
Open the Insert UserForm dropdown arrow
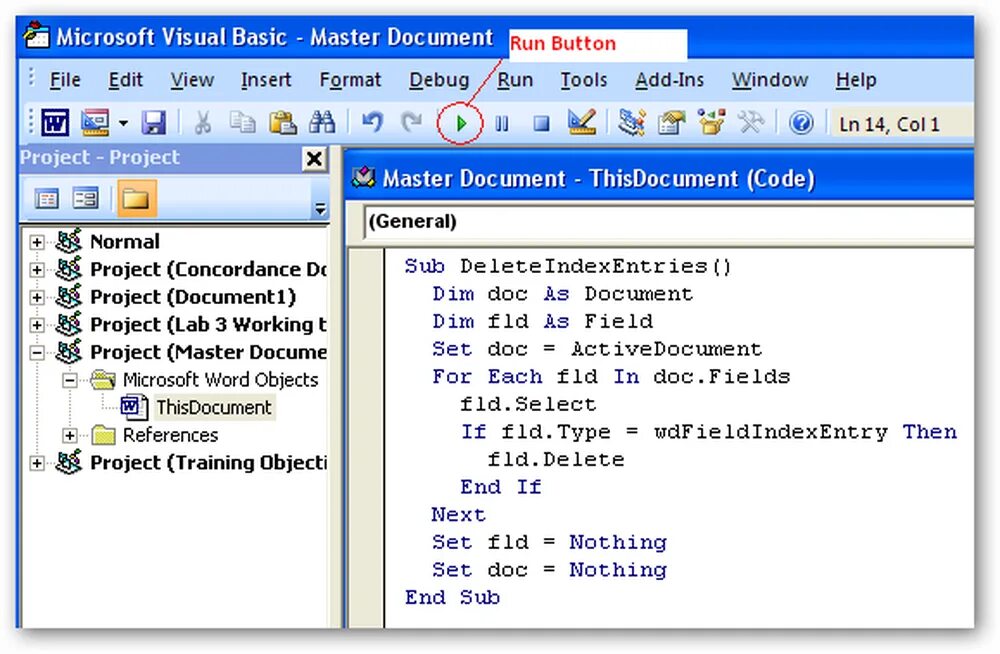click(123, 123)
